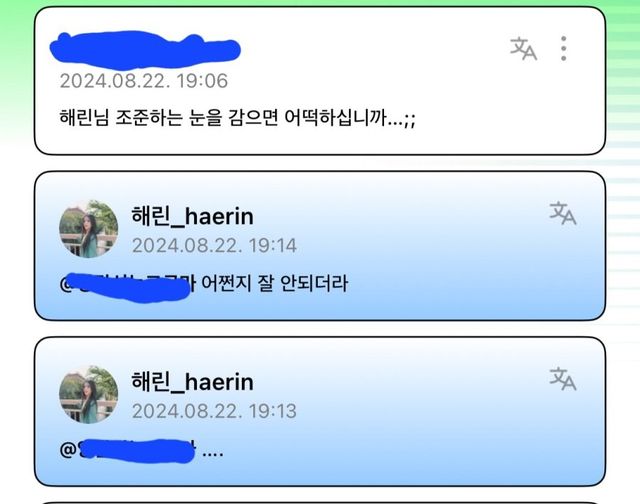
Task: Tap the 해린_haerin username on the 19:13 reply
Action: point(192,382)
